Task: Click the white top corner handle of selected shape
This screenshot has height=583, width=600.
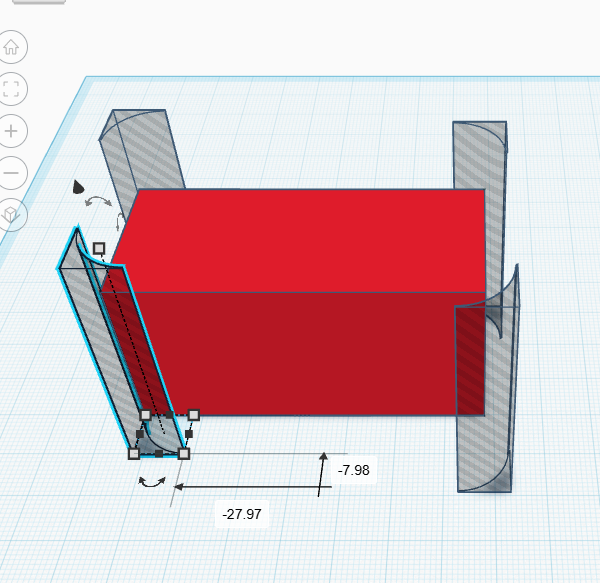Action: 99,248
